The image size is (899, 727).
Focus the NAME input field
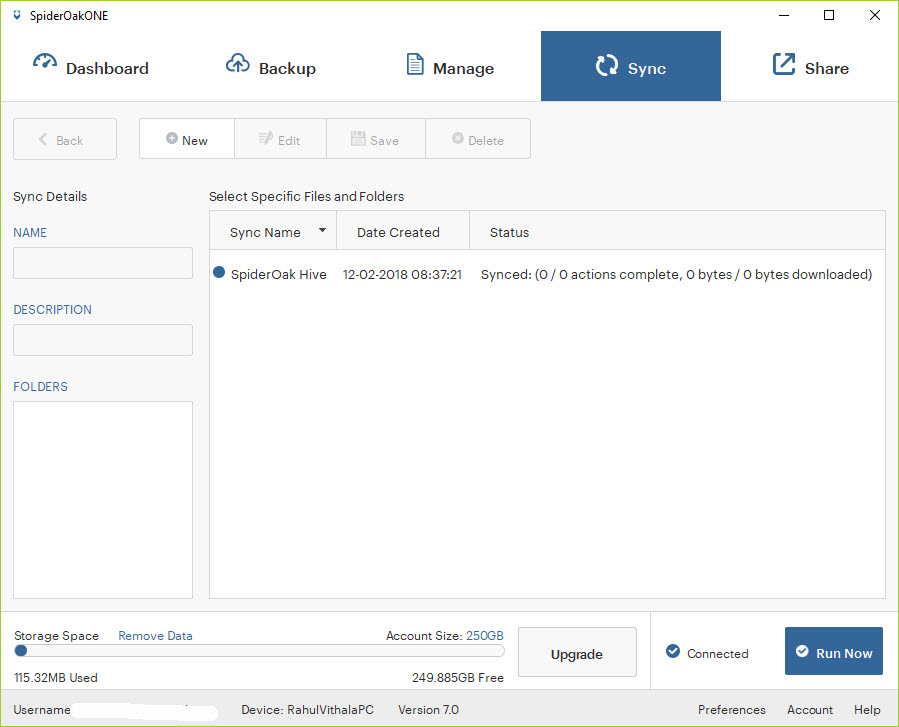click(103, 263)
